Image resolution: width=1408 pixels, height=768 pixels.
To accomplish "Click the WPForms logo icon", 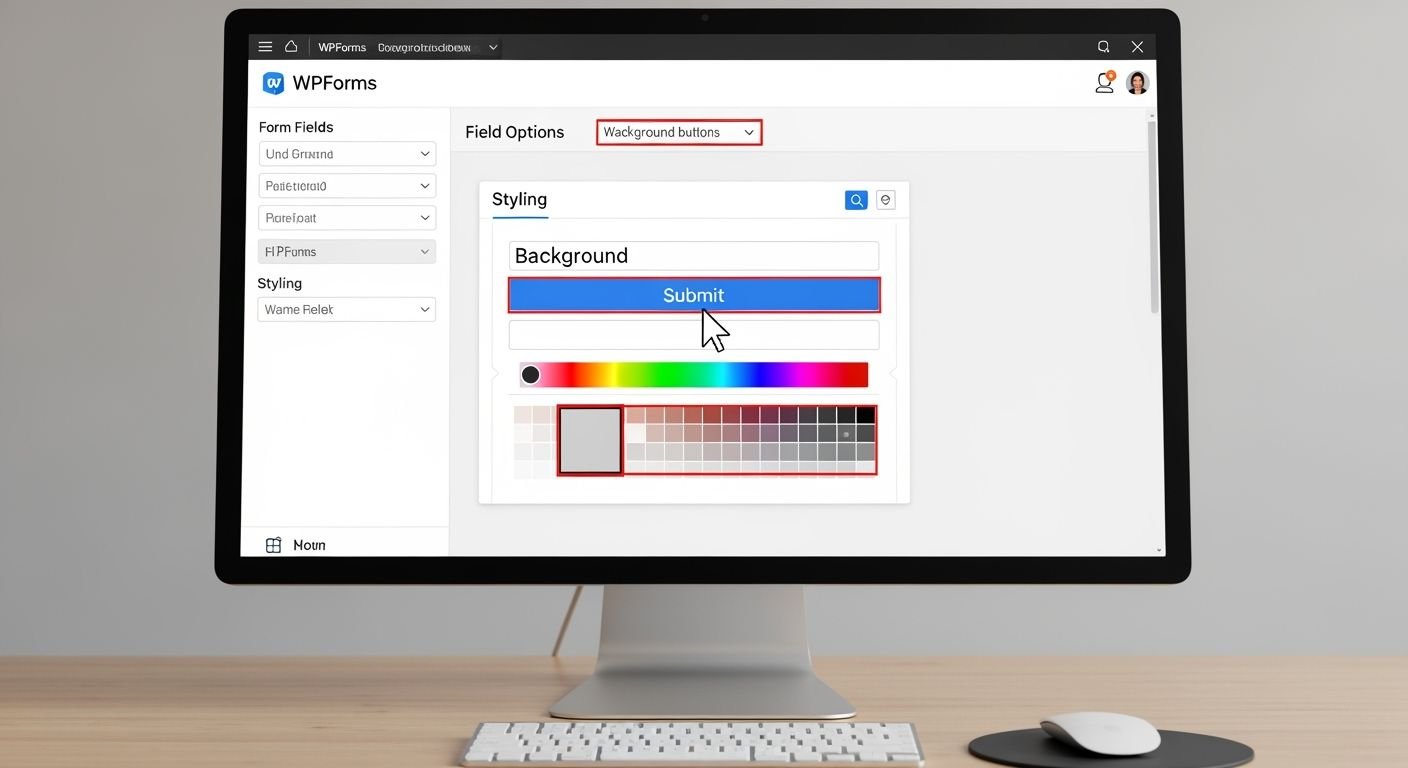I will click(273, 83).
